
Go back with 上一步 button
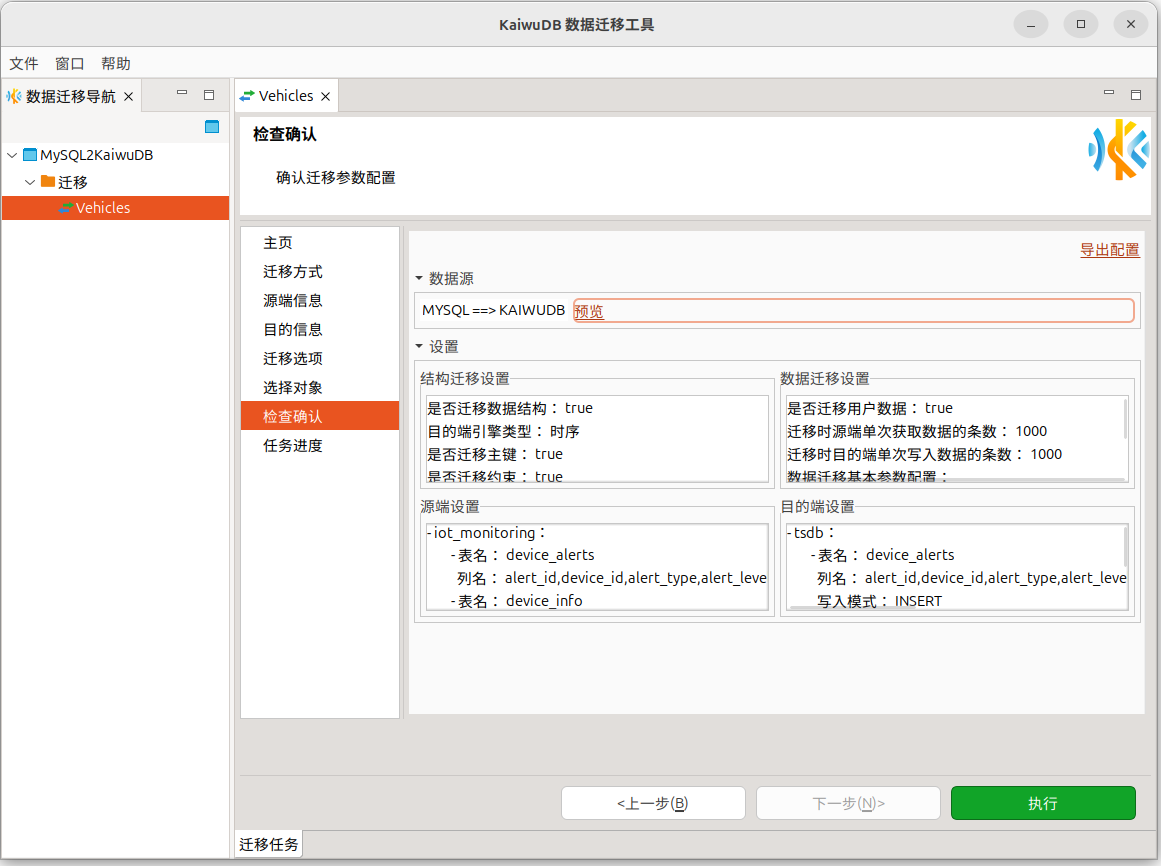(653, 803)
